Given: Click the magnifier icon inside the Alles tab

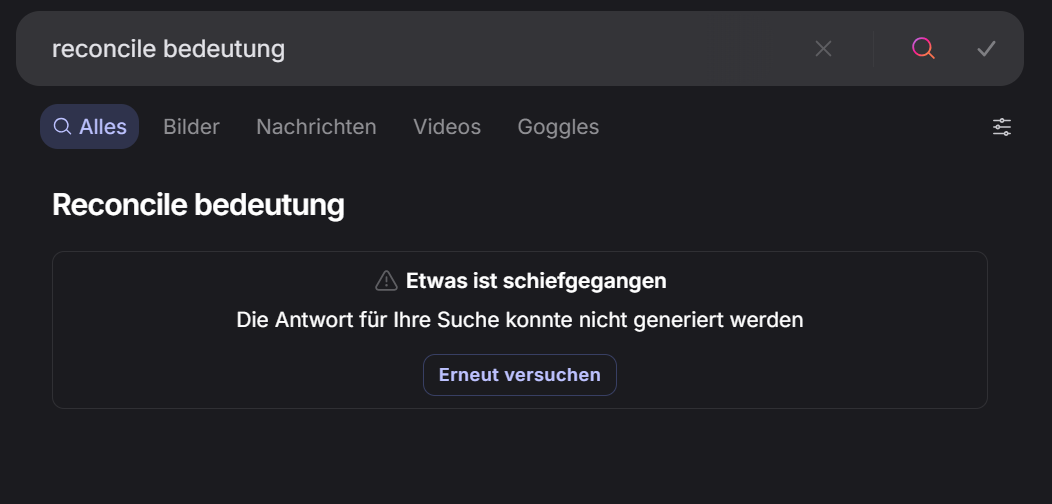Looking at the screenshot, I should pyautogui.click(x=62, y=127).
